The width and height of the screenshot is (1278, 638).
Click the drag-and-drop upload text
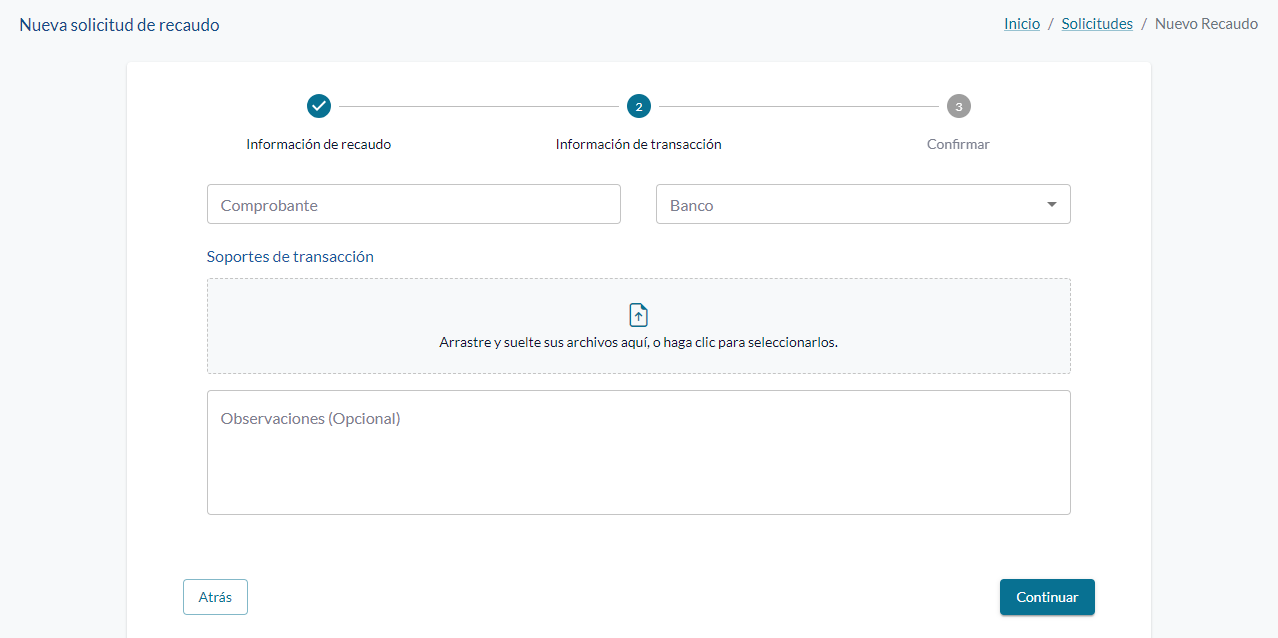(639, 342)
